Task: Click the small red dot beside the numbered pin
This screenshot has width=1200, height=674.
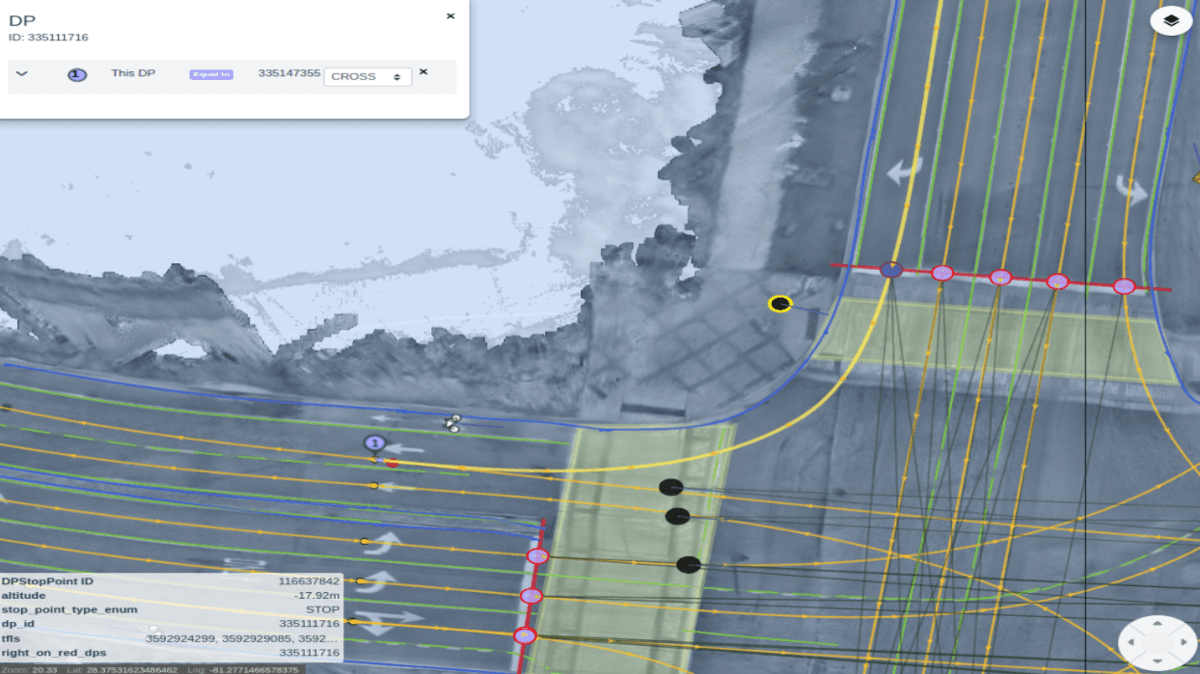Action: coord(392,463)
